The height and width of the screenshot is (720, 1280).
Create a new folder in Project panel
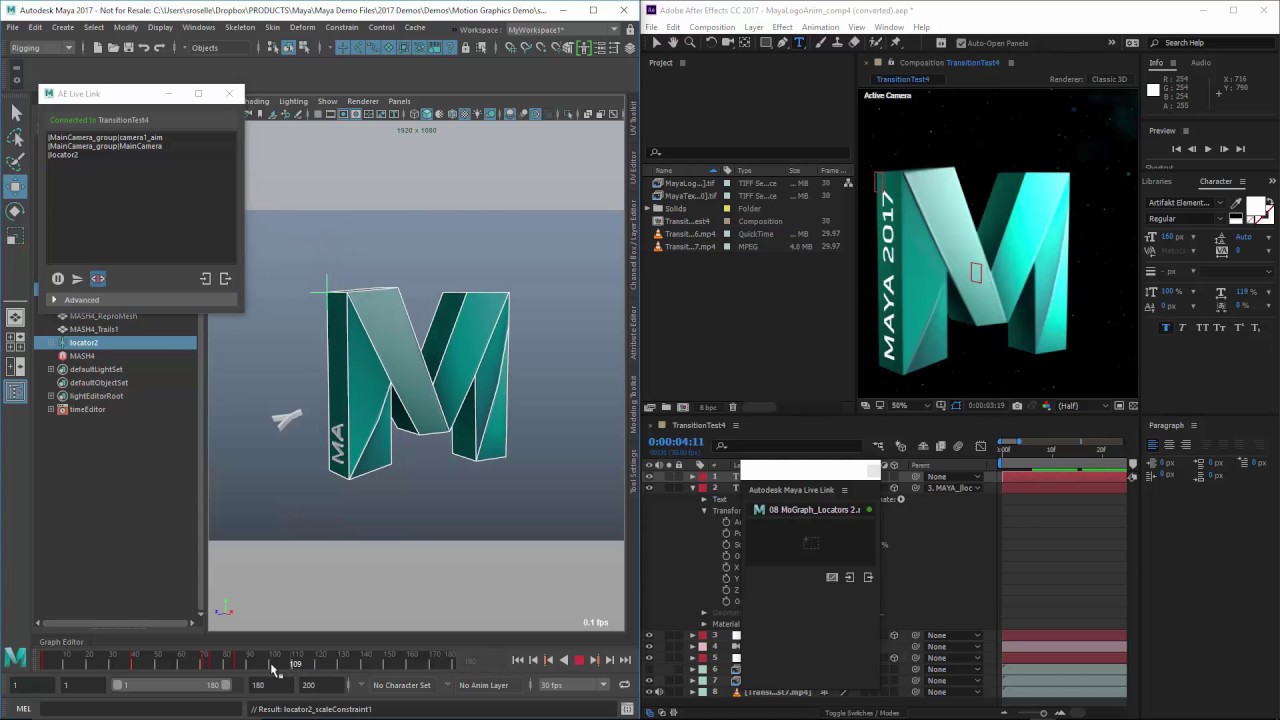pos(667,407)
